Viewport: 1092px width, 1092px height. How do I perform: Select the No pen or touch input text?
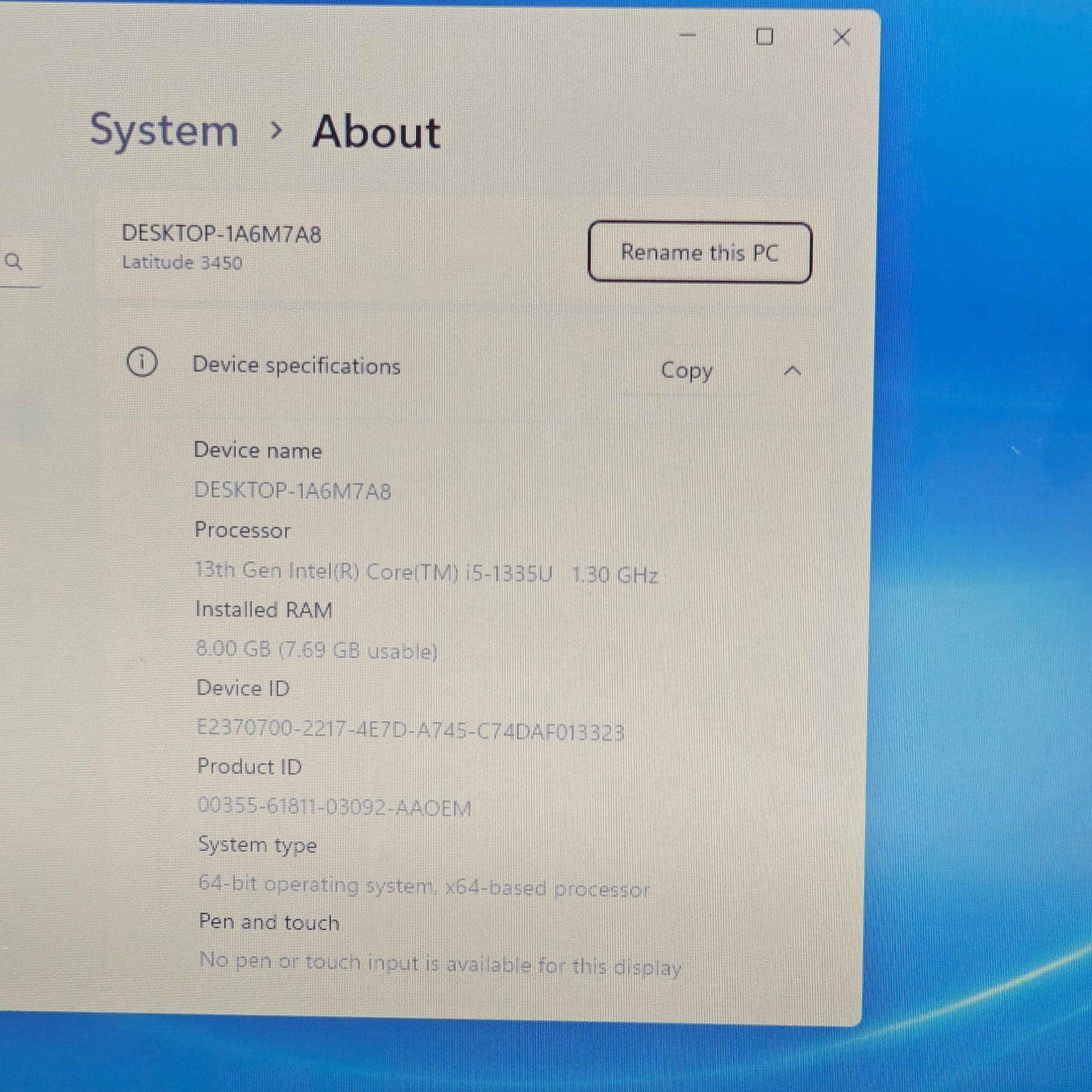click(x=441, y=963)
